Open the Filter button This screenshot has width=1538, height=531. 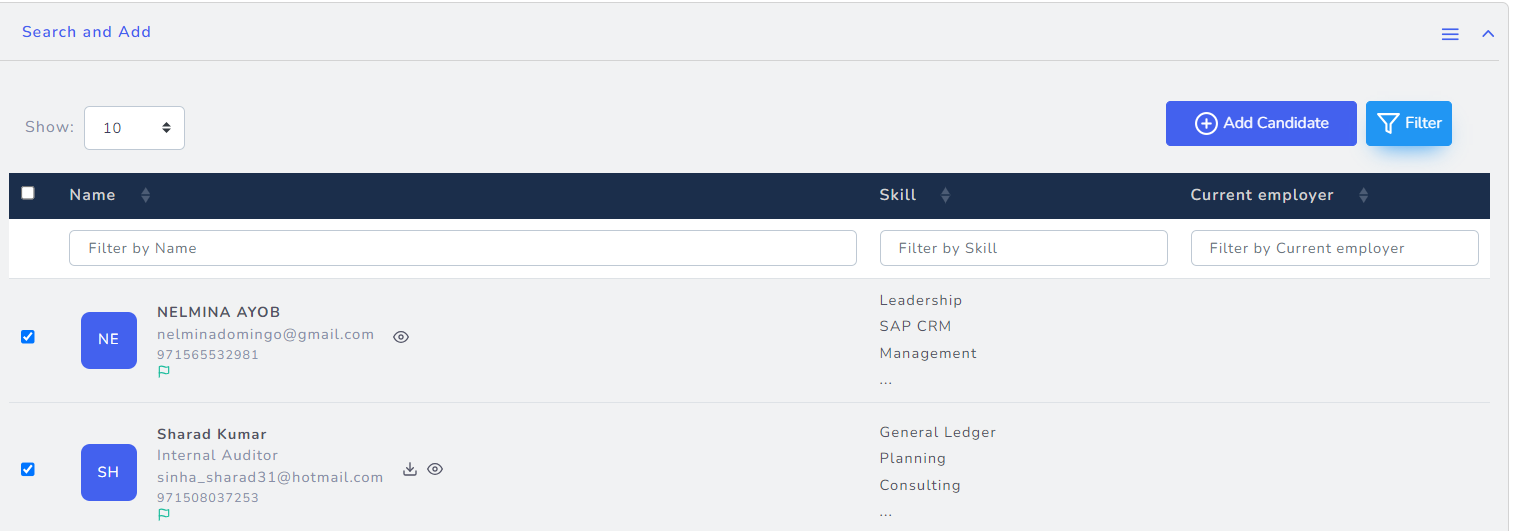tap(1408, 123)
